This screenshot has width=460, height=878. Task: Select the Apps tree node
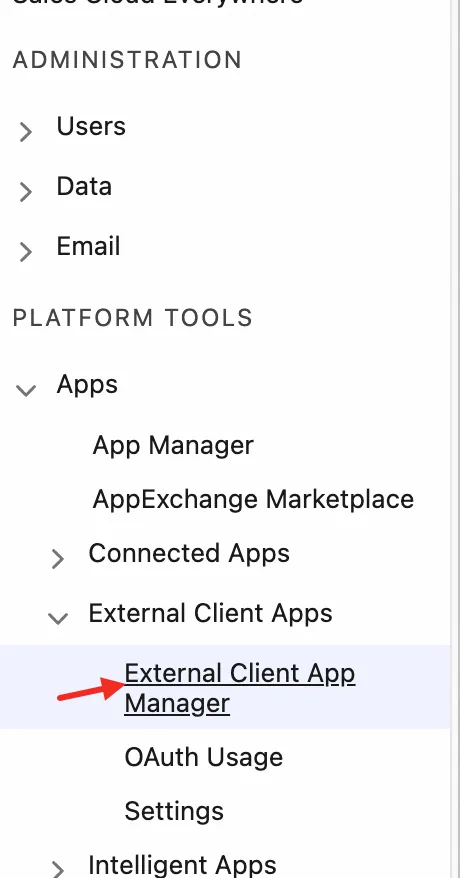pyautogui.click(x=87, y=385)
